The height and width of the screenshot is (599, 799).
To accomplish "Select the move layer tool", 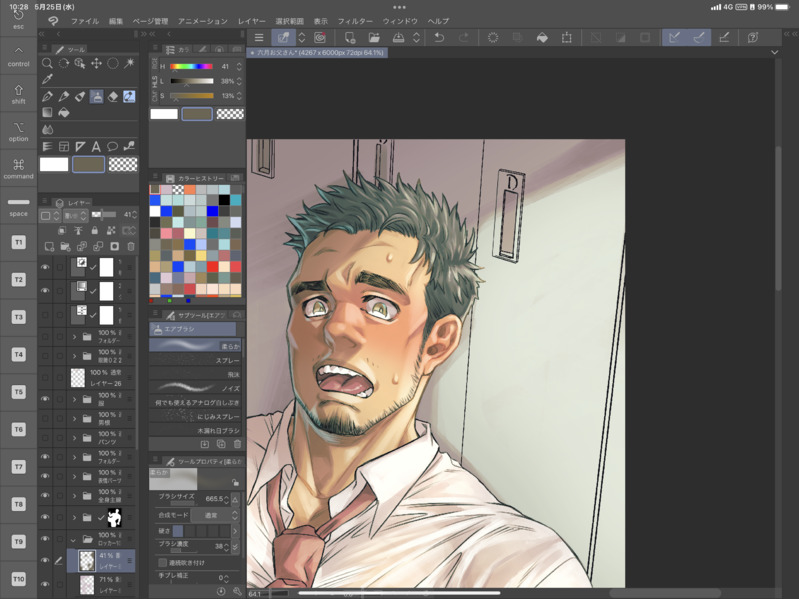I will tap(96, 63).
